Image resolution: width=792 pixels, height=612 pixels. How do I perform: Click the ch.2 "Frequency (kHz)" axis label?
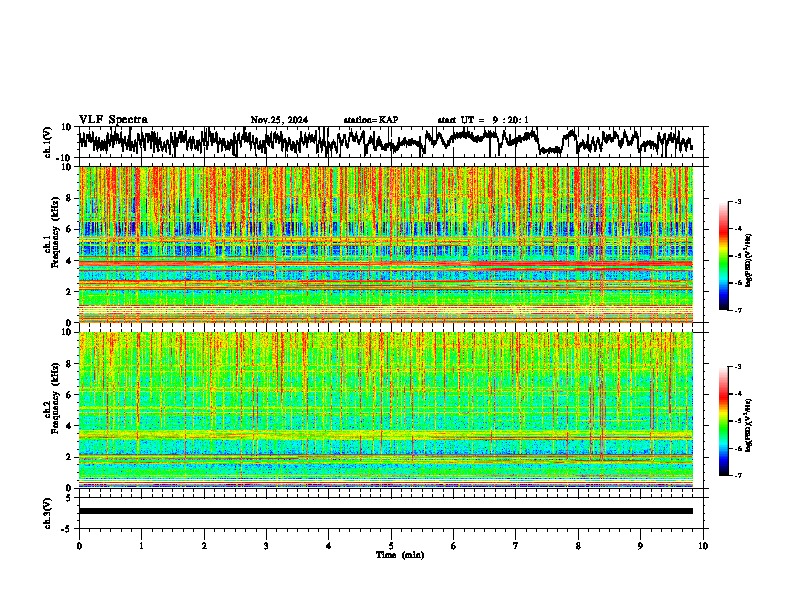point(55,398)
